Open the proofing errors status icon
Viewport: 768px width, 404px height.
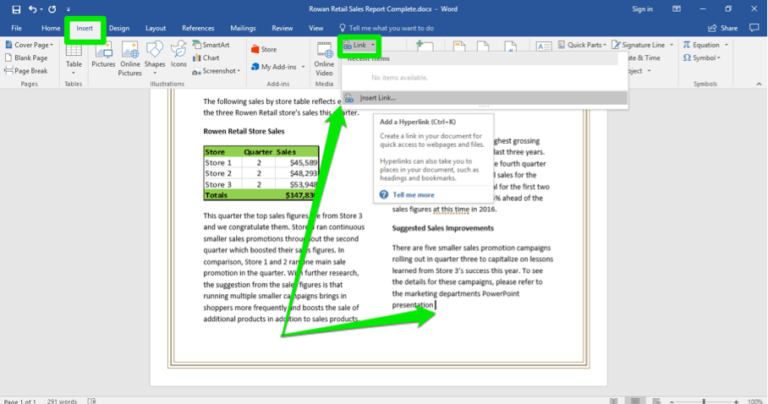92,401
